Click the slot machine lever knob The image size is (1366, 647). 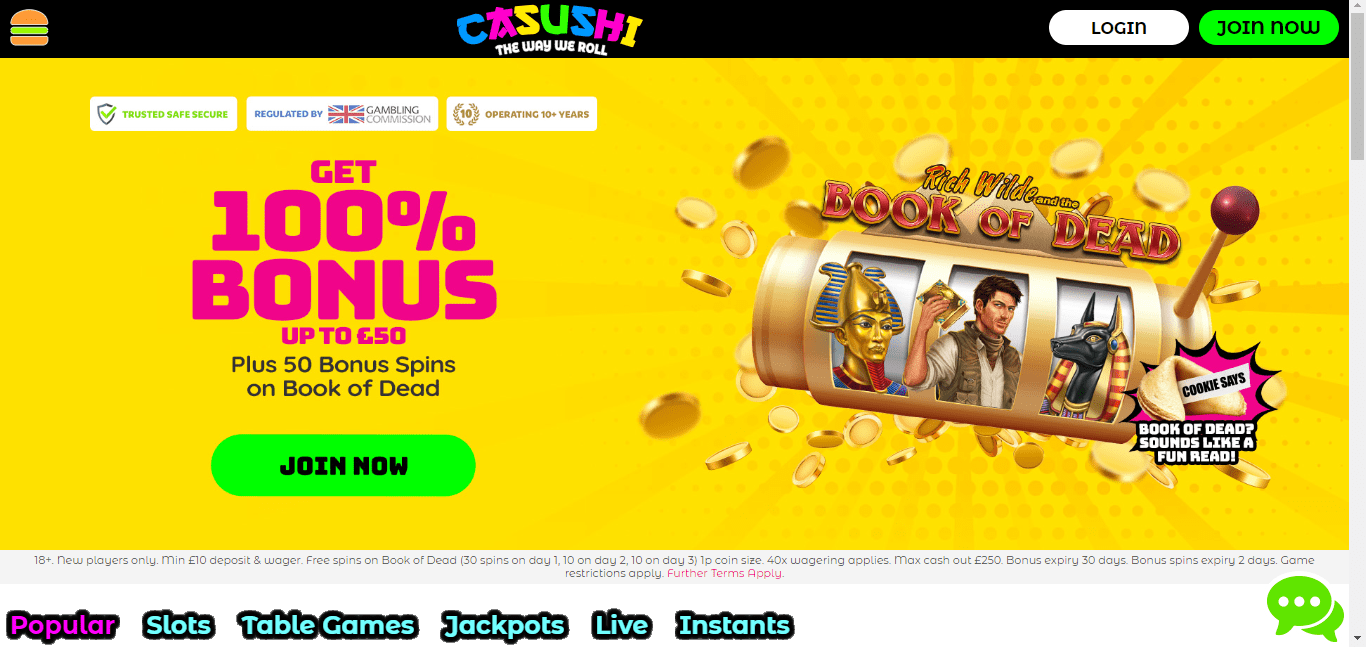[x=1235, y=208]
